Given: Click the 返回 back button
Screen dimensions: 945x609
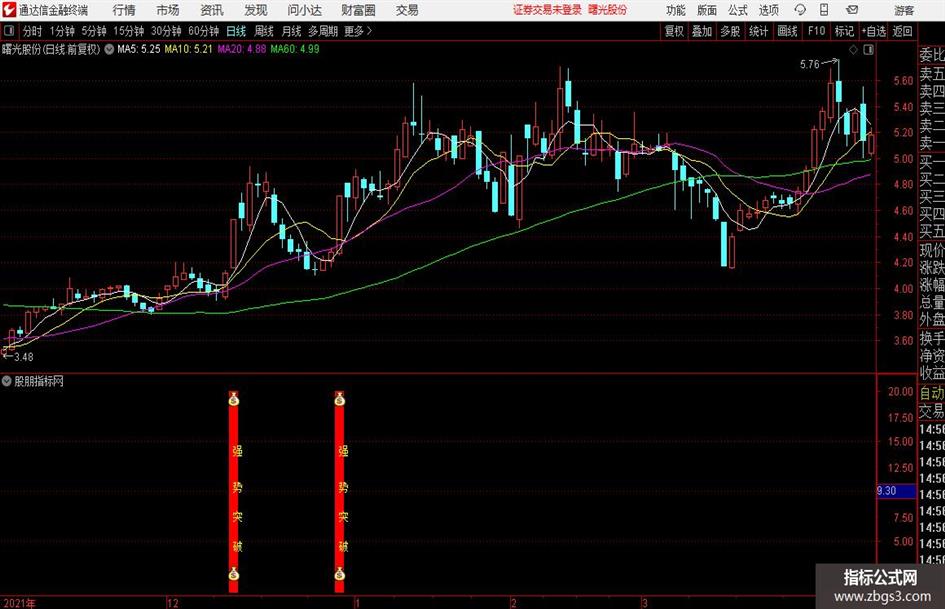Looking at the screenshot, I should (x=902, y=31).
